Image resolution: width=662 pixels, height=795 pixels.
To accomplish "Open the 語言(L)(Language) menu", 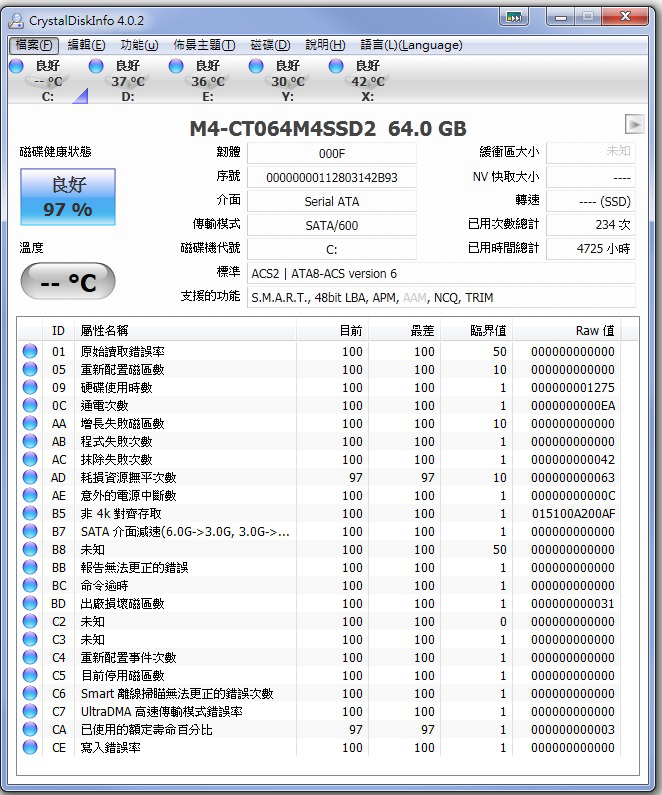I will [x=411, y=45].
